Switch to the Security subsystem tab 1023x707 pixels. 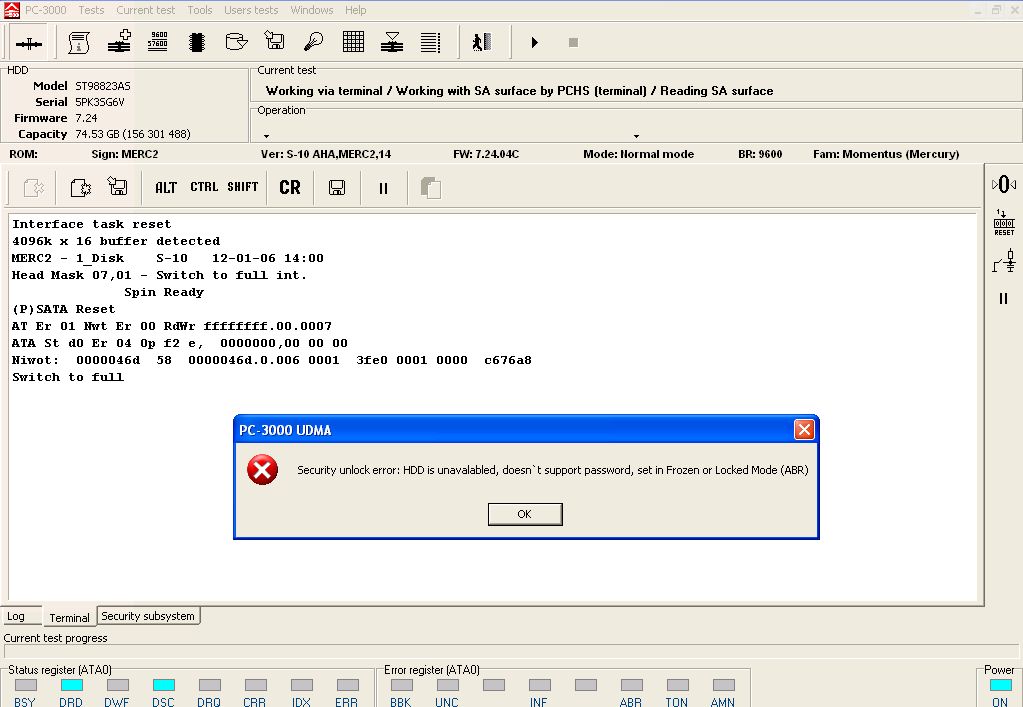[148, 616]
